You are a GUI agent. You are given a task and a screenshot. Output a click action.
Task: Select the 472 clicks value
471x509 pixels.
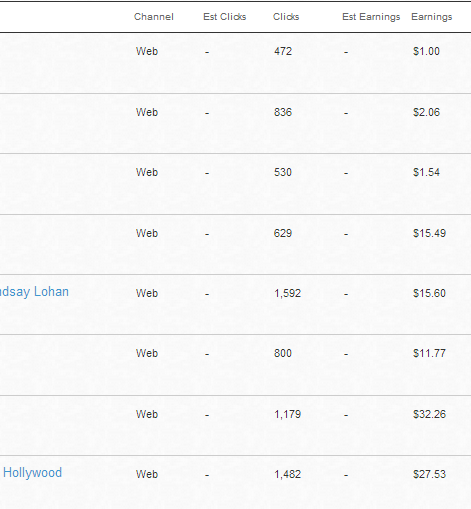point(283,51)
